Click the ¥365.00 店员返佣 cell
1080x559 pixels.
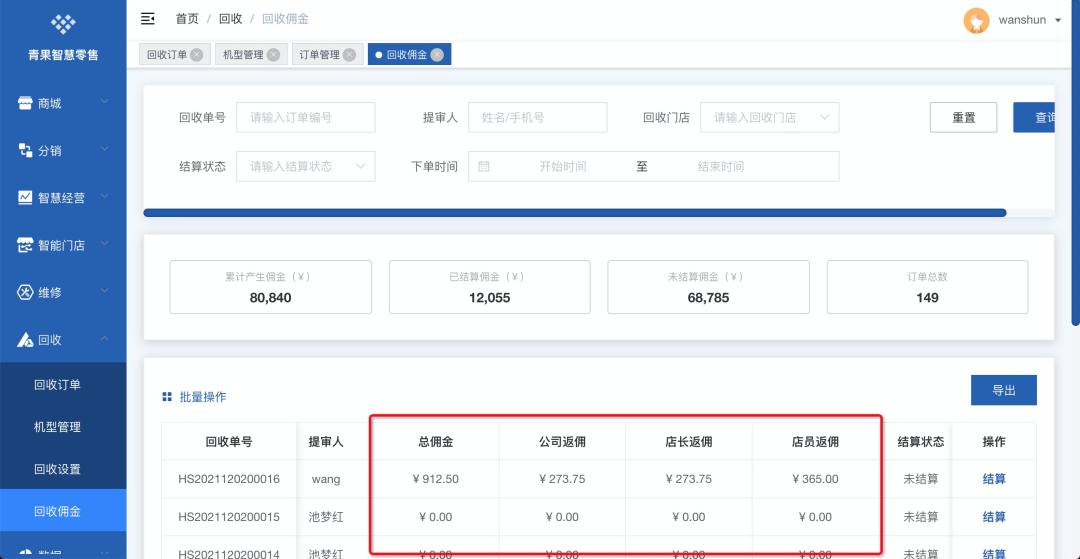coord(816,479)
